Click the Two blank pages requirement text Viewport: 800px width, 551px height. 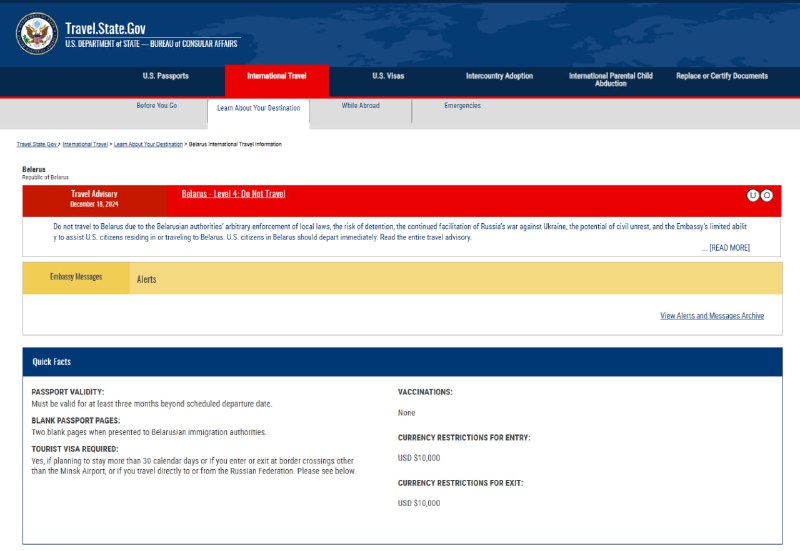pos(148,433)
